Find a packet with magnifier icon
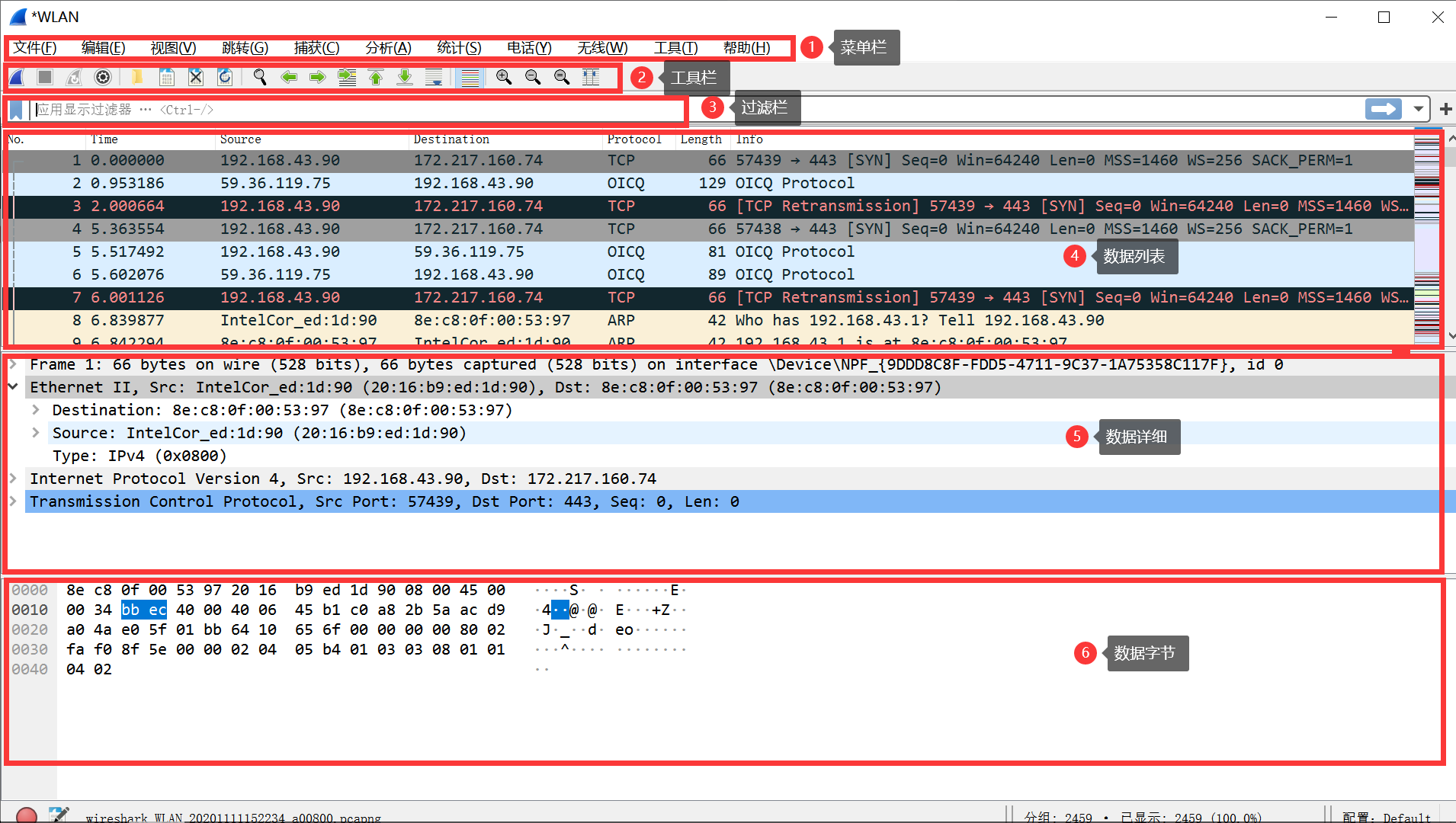This screenshot has height=823, width=1456. tap(260, 77)
